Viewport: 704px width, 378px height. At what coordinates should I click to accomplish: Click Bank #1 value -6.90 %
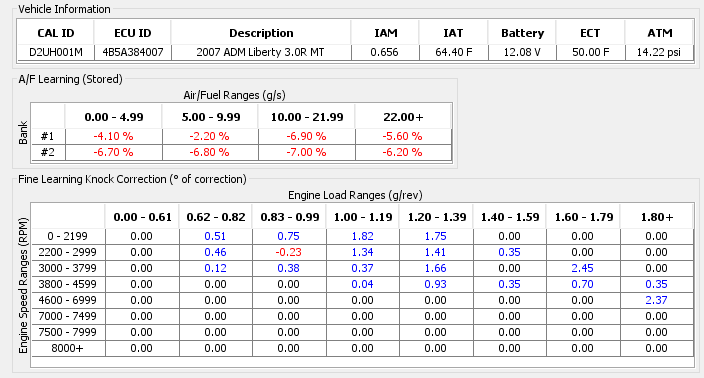pyautogui.click(x=306, y=136)
